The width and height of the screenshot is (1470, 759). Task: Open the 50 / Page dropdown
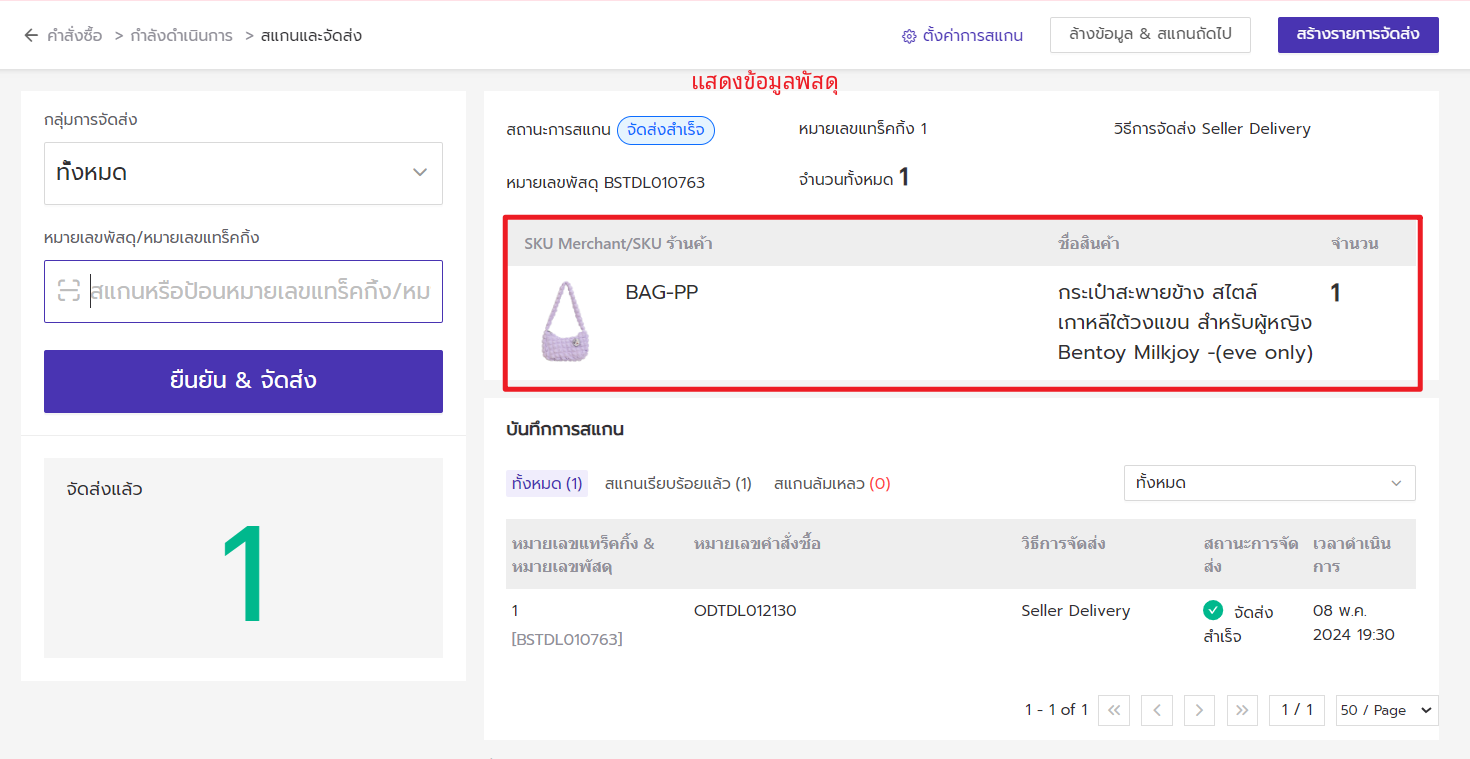[x=1387, y=710]
